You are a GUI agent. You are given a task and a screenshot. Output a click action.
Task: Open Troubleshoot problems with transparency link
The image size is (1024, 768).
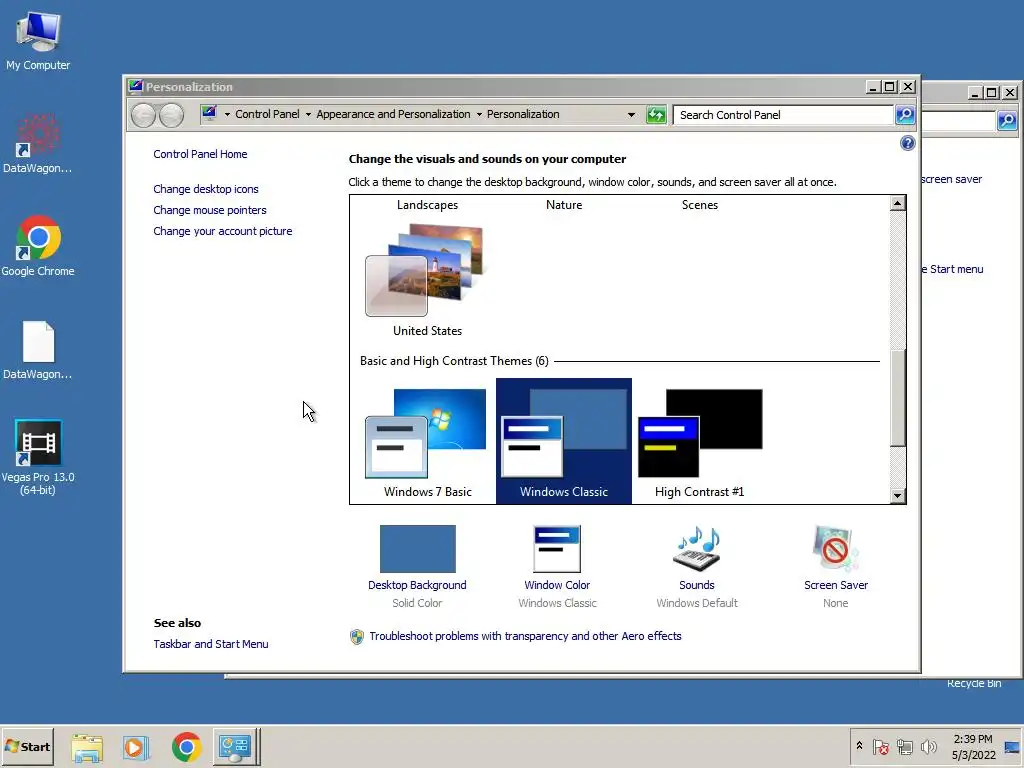525,636
